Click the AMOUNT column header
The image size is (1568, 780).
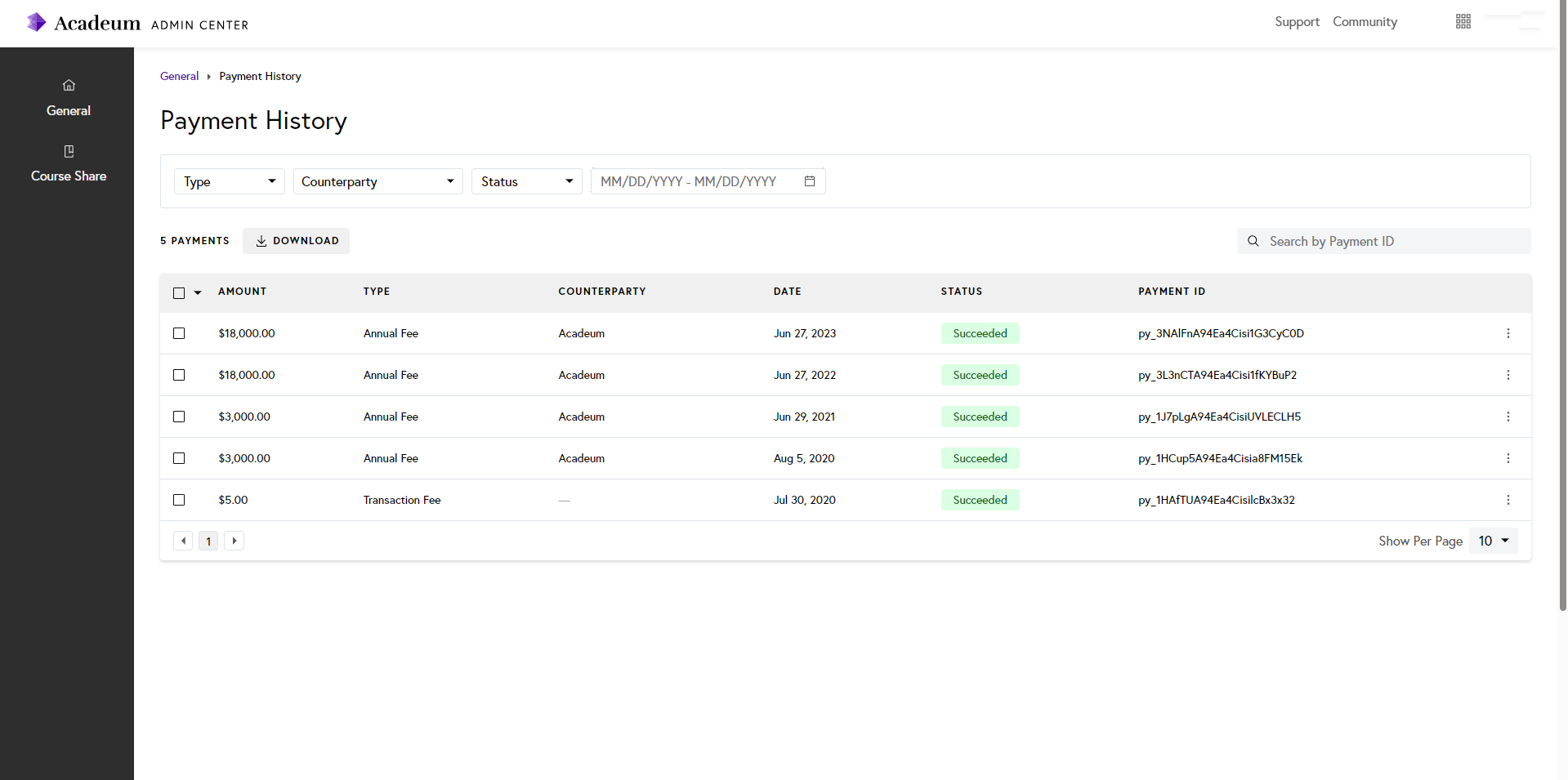pos(243,292)
